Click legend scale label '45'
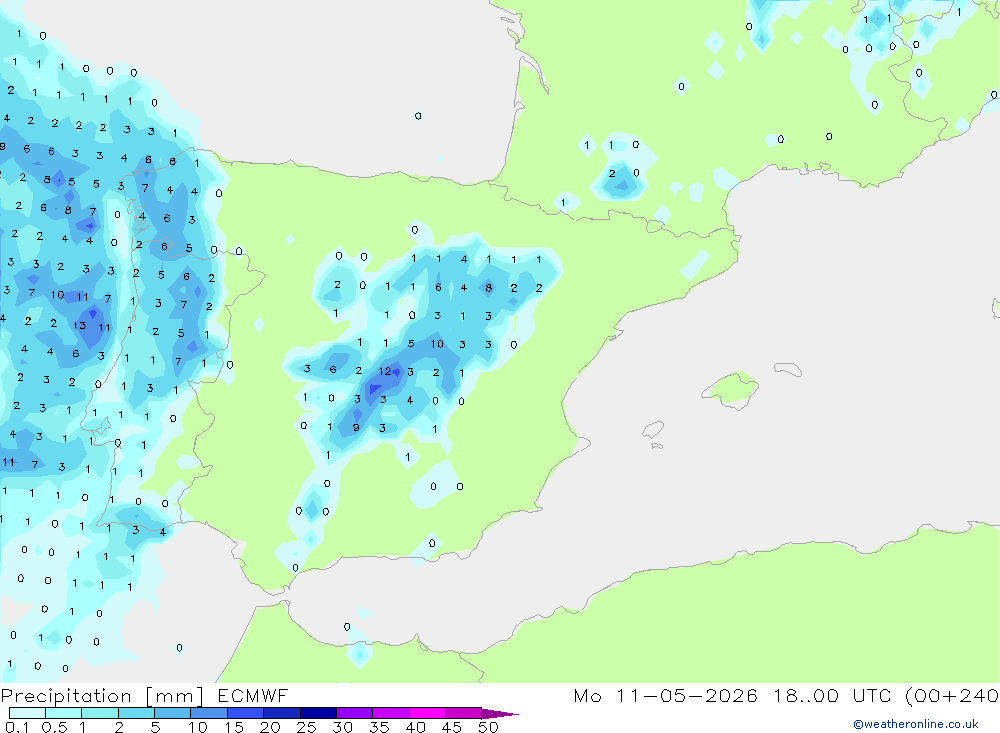The height and width of the screenshot is (733, 1000). [452, 727]
